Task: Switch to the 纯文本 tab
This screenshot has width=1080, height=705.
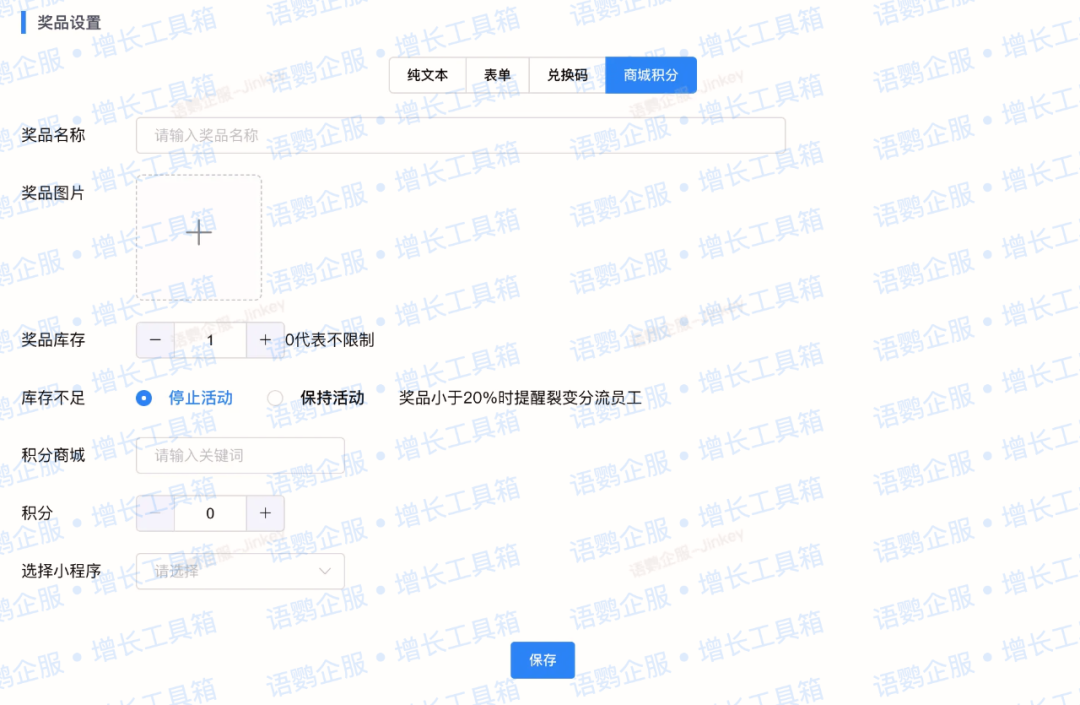Action: [428, 75]
